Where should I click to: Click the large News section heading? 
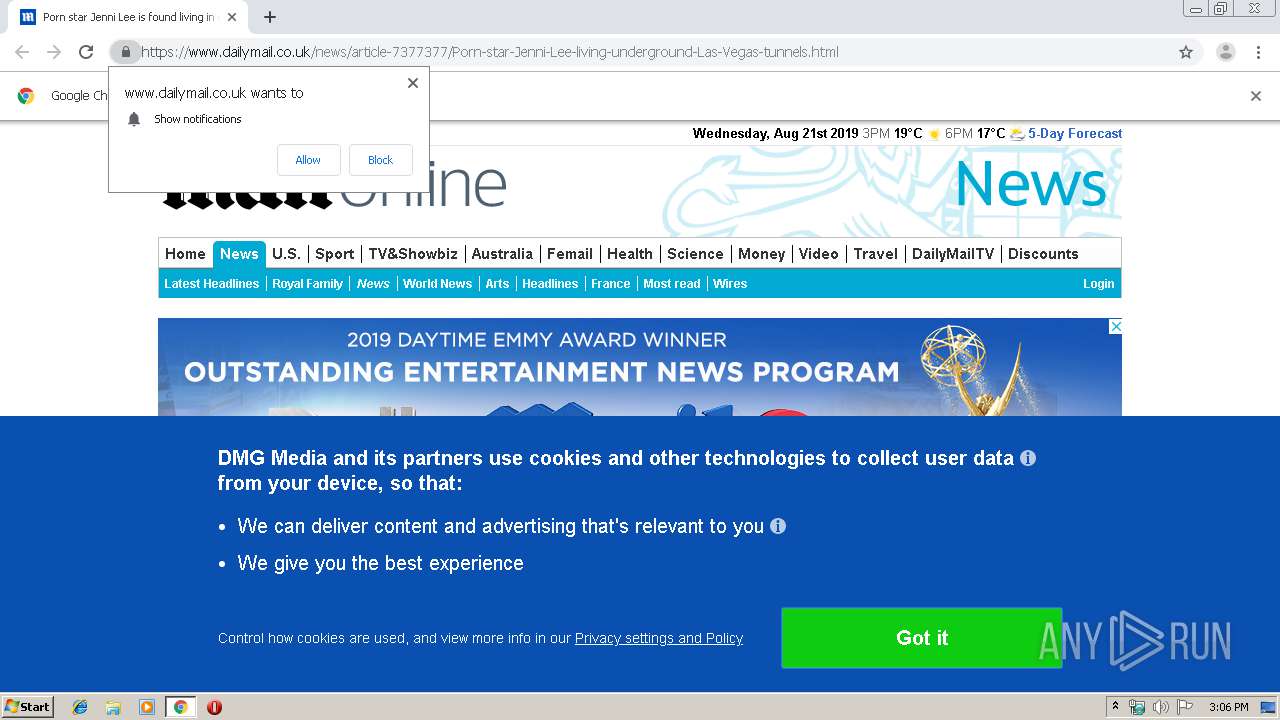point(1031,185)
